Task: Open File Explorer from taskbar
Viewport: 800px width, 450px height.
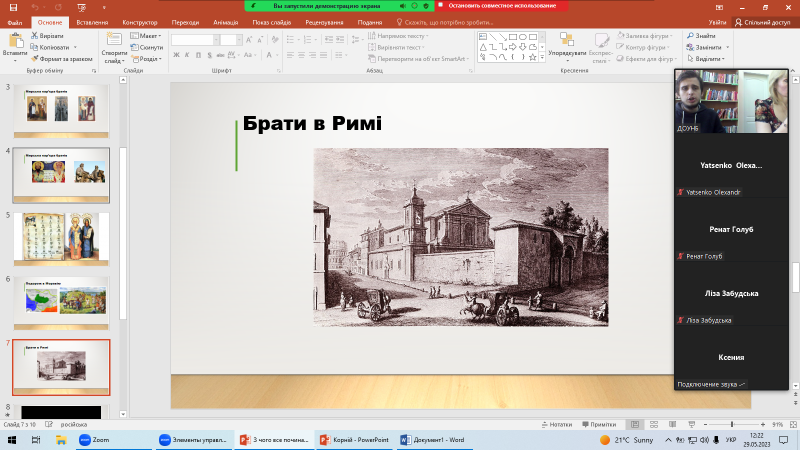Action: point(61,440)
